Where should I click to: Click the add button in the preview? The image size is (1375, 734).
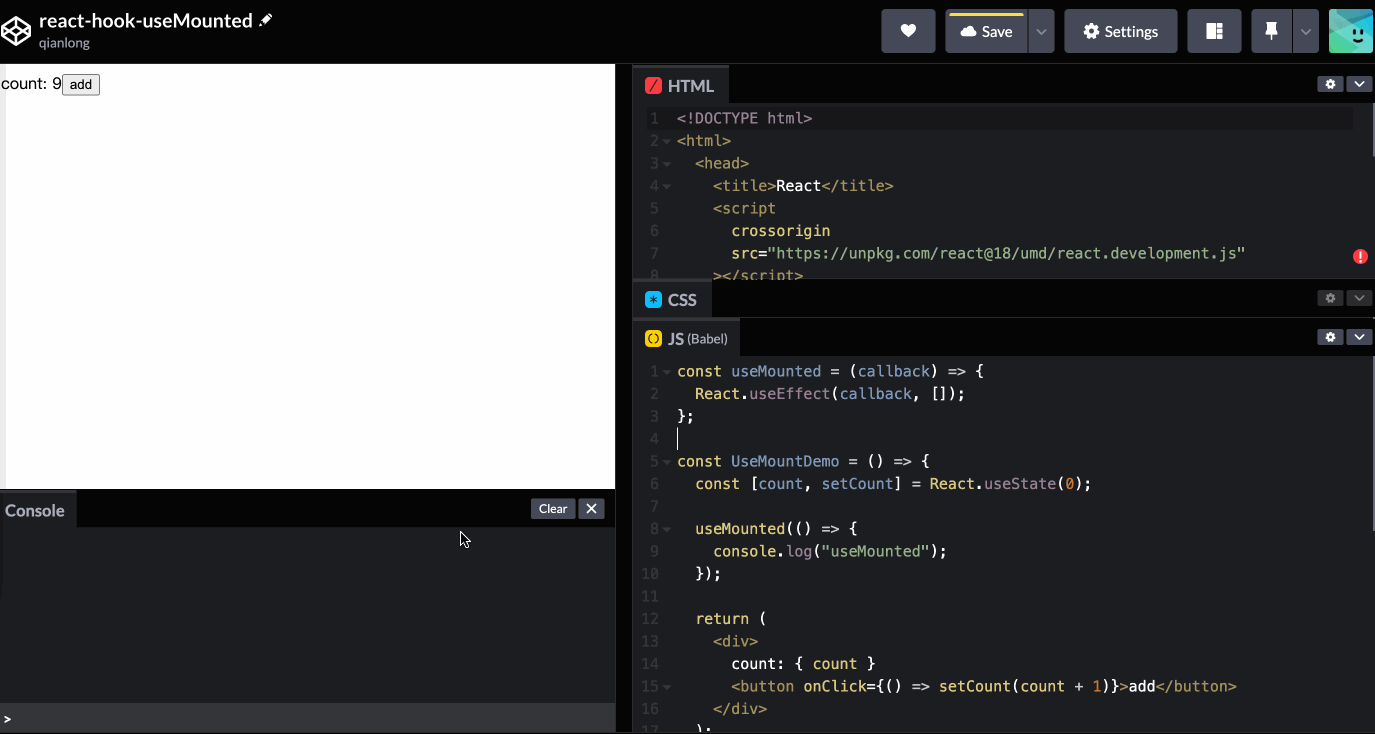81,84
